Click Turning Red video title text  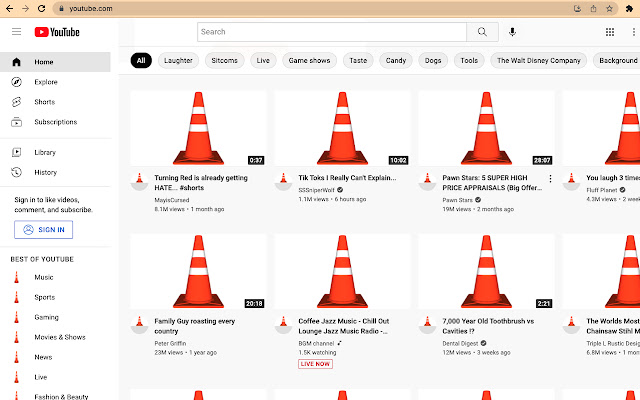click(x=201, y=183)
